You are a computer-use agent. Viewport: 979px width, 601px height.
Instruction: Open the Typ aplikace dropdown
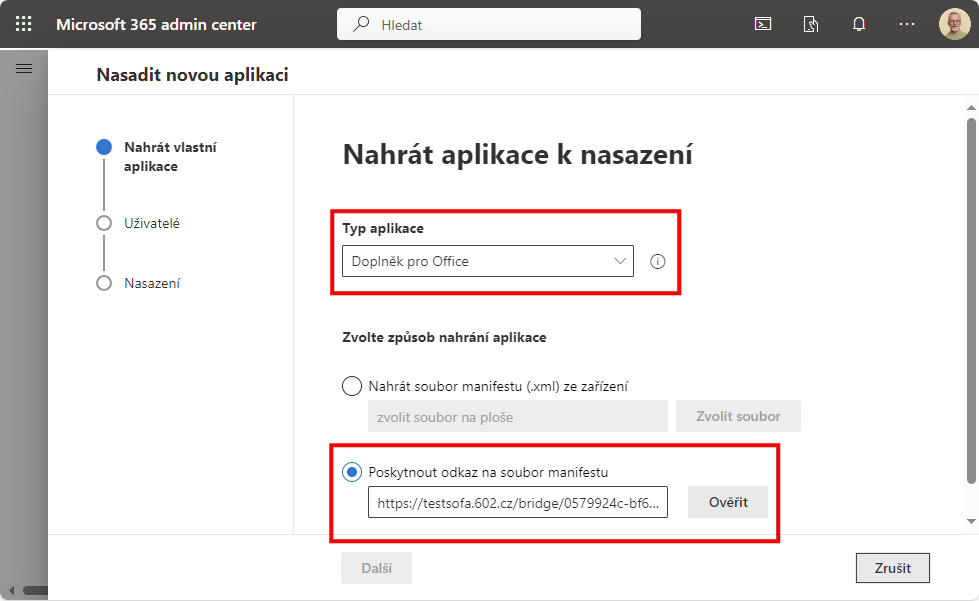click(x=488, y=261)
